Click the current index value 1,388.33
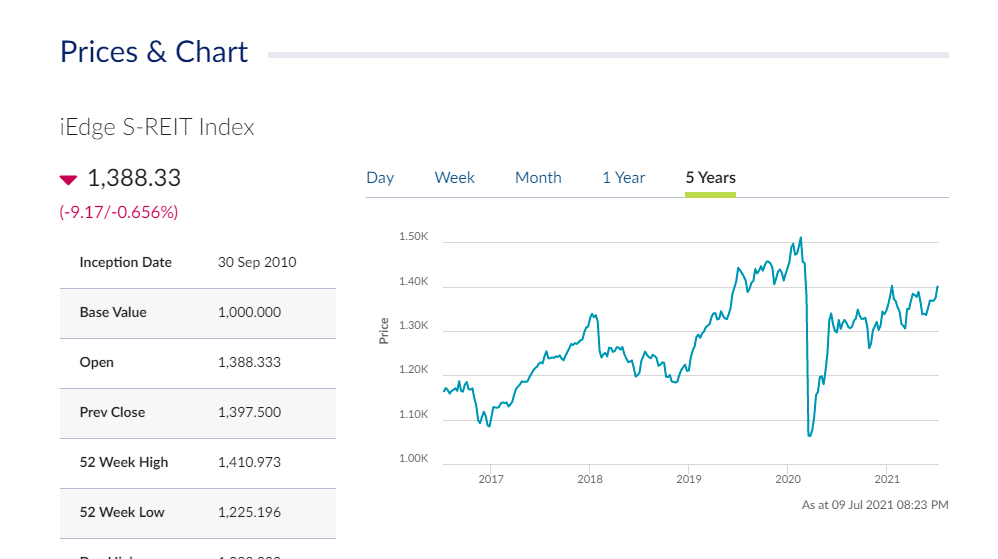Image resolution: width=998 pixels, height=559 pixels. click(x=134, y=178)
